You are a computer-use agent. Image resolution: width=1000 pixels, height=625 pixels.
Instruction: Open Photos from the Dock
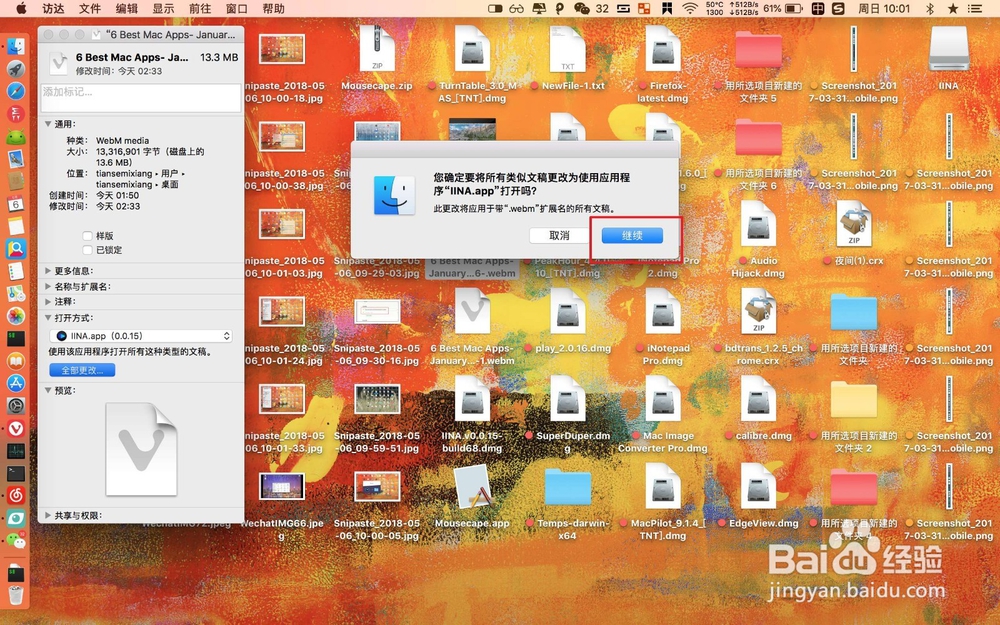pos(16,316)
